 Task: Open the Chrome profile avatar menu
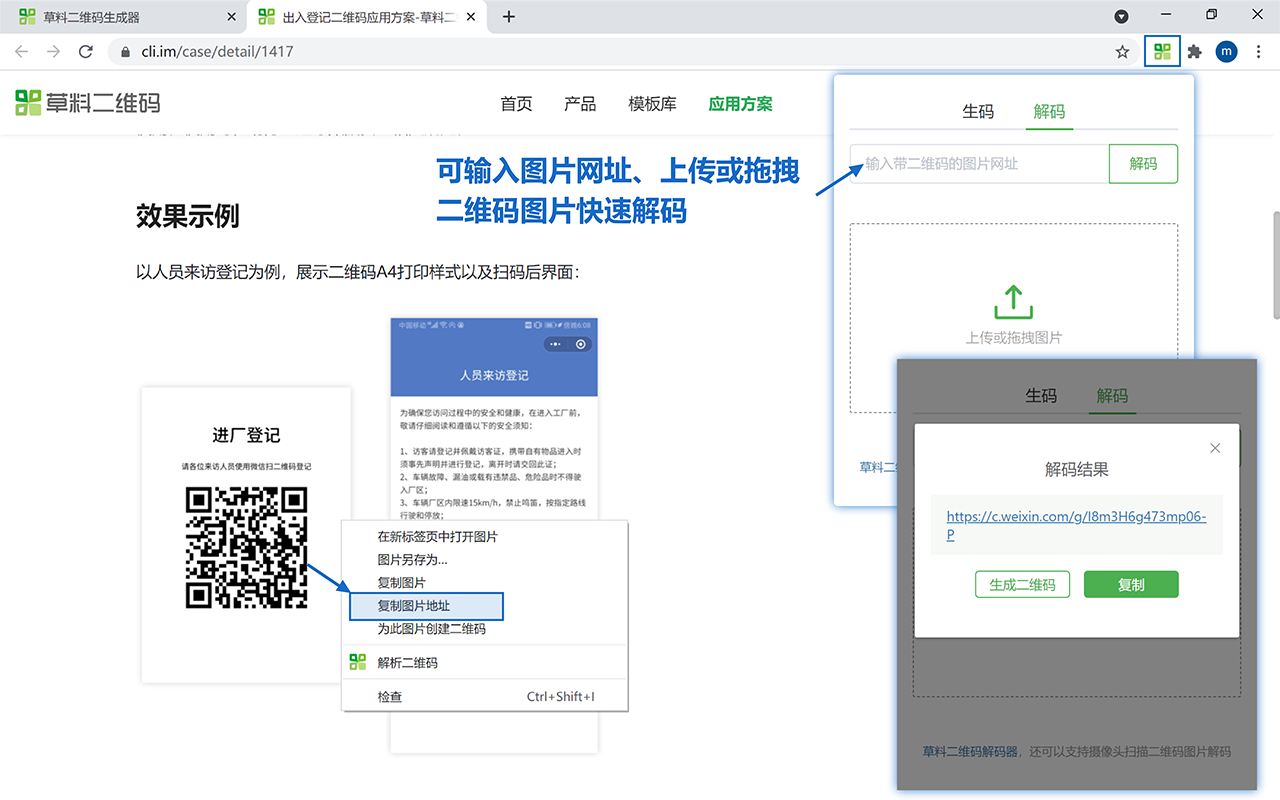[1226, 51]
